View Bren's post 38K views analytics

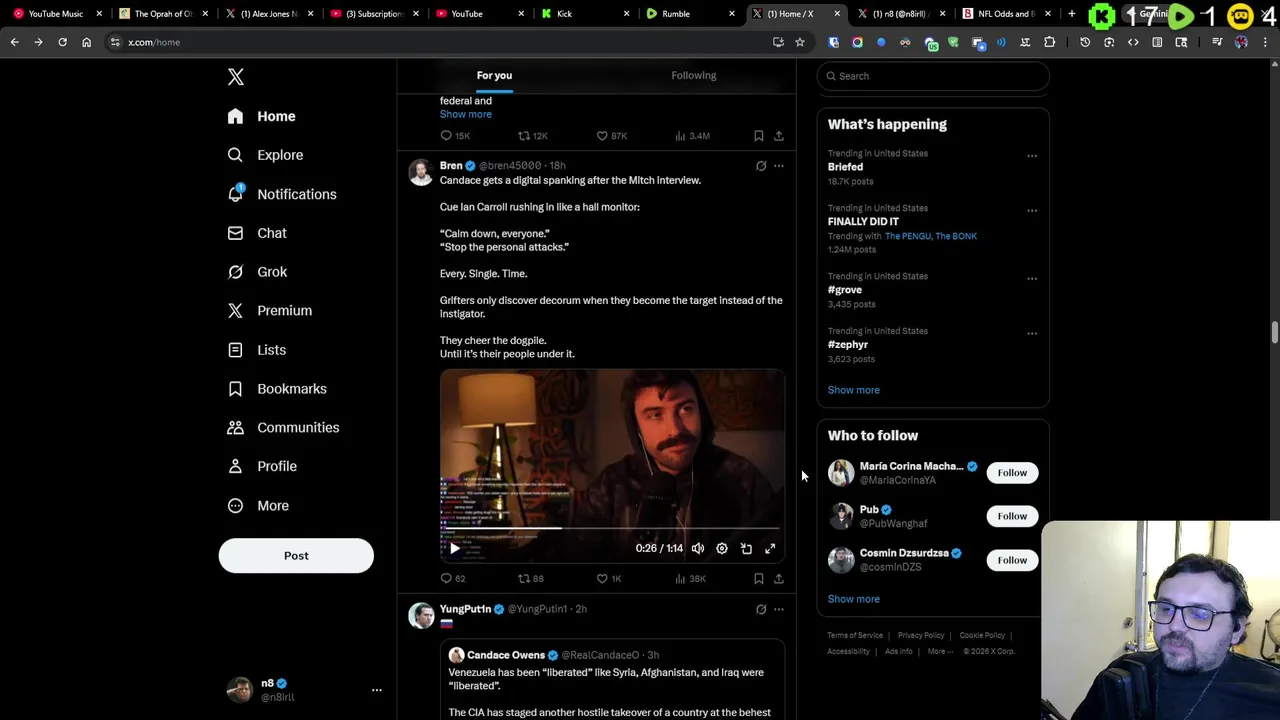pyautogui.click(x=690, y=579)
